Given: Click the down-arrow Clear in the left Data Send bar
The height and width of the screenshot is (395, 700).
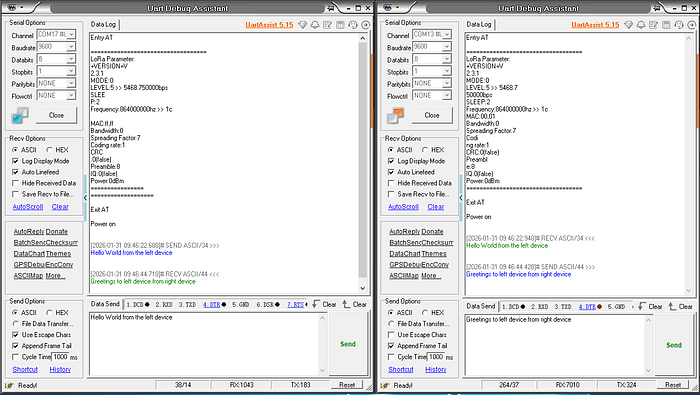Looking at the screenshot, I should click(x=324, y=304).
